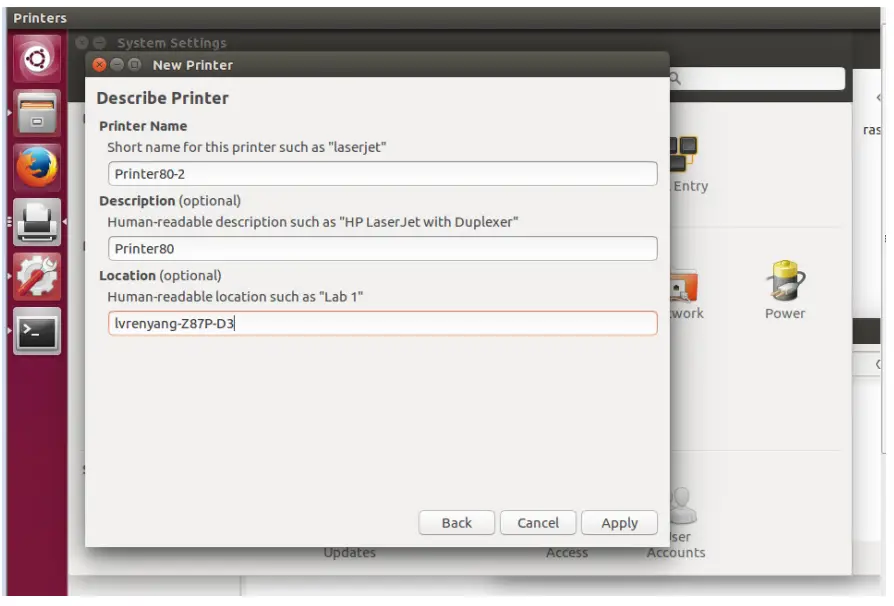The width and height of the screenshot is (894, 606).
Task: Click the Back button
Action: pos(456,523)
